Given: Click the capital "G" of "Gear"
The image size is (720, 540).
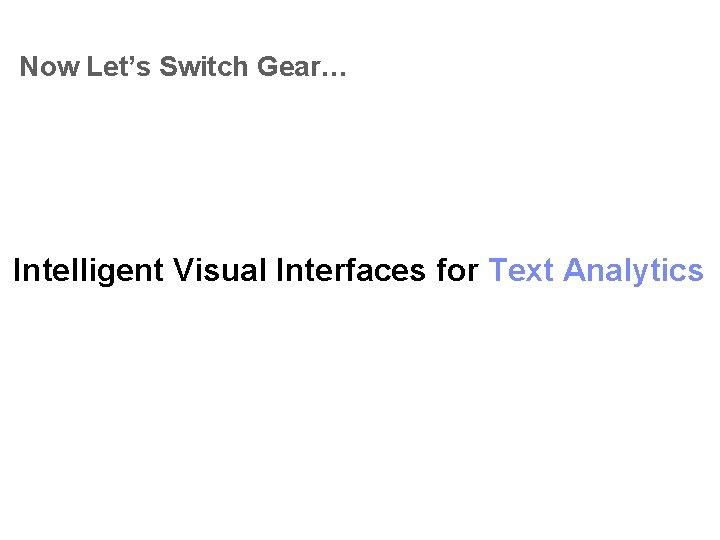Looking at the screenshot, I should coord(268,67).
